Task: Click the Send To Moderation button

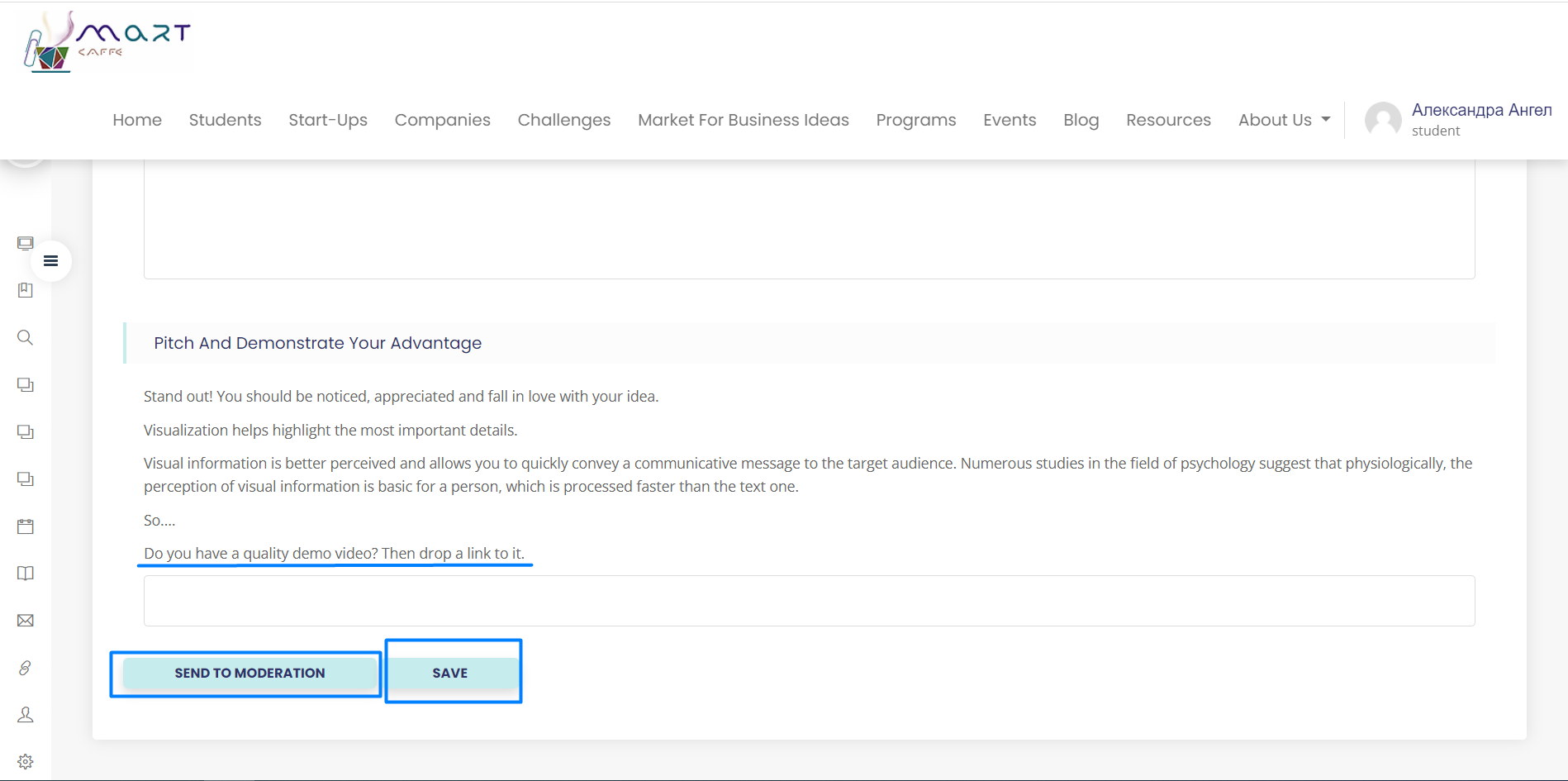Action: 249,673
